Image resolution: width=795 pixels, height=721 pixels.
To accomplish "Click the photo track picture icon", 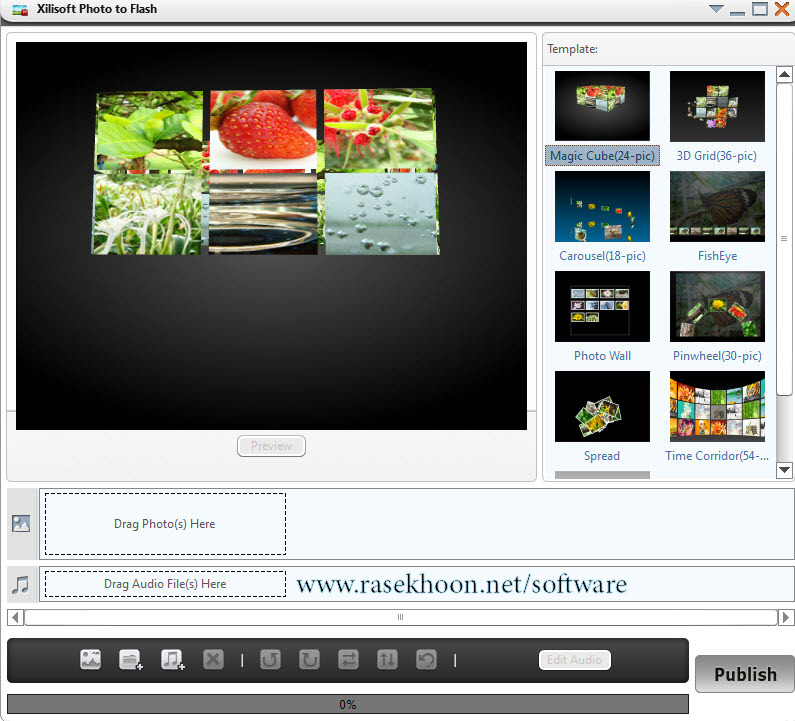I will 21,523.
